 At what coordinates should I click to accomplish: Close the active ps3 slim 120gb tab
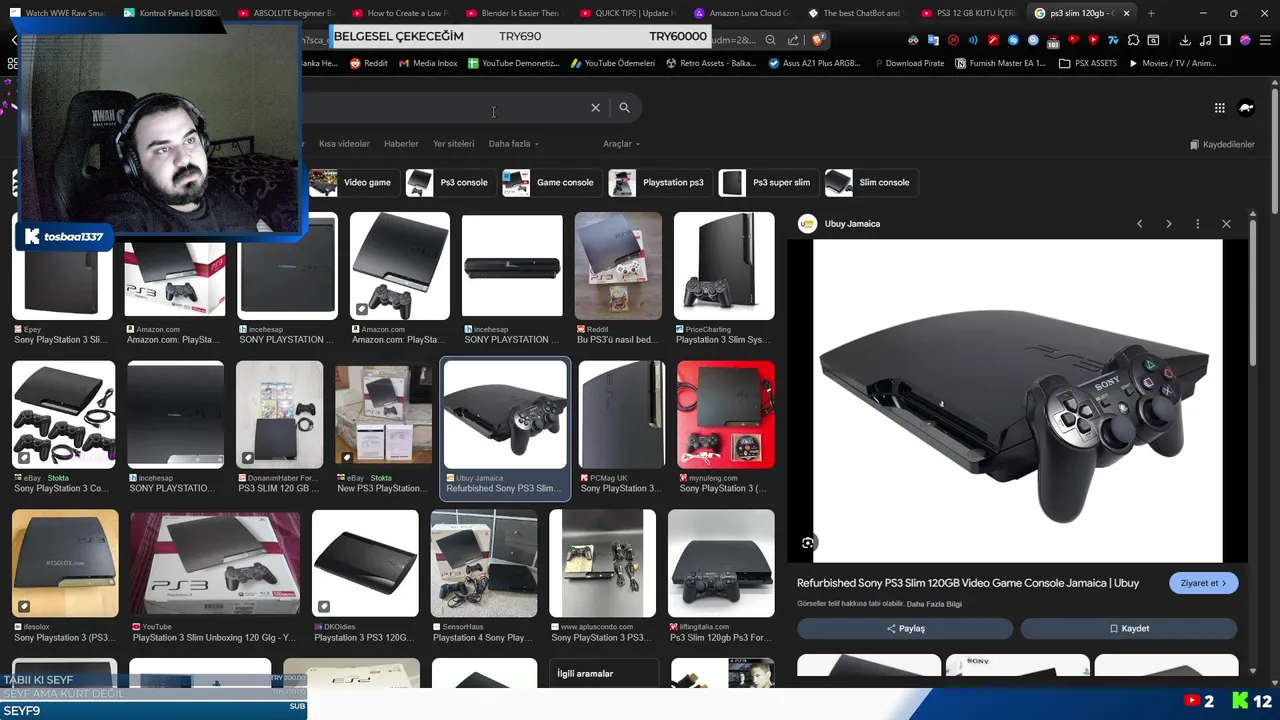[1127, 13]
